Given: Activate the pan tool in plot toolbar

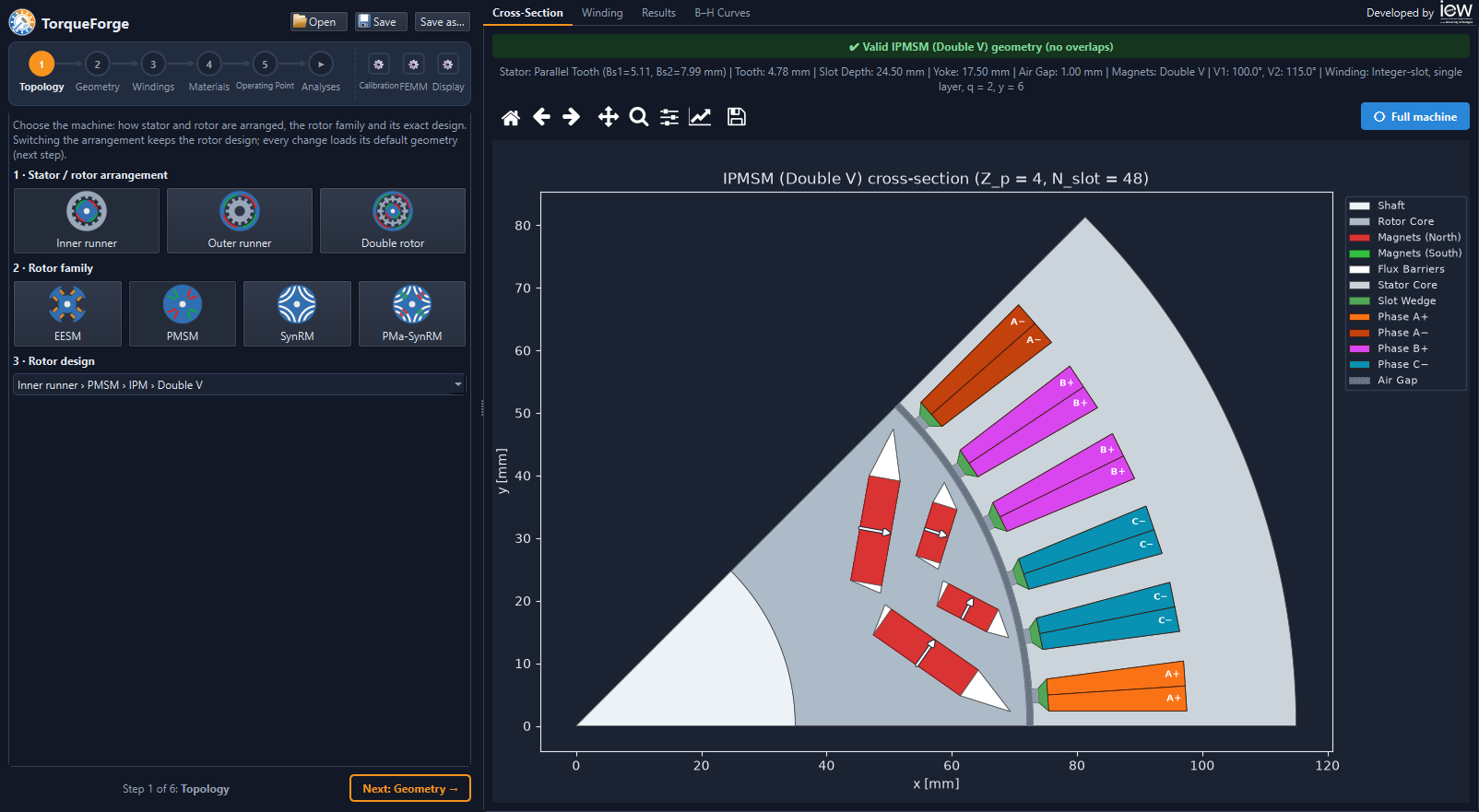Looking at the screenshot, I should point(608,117).
